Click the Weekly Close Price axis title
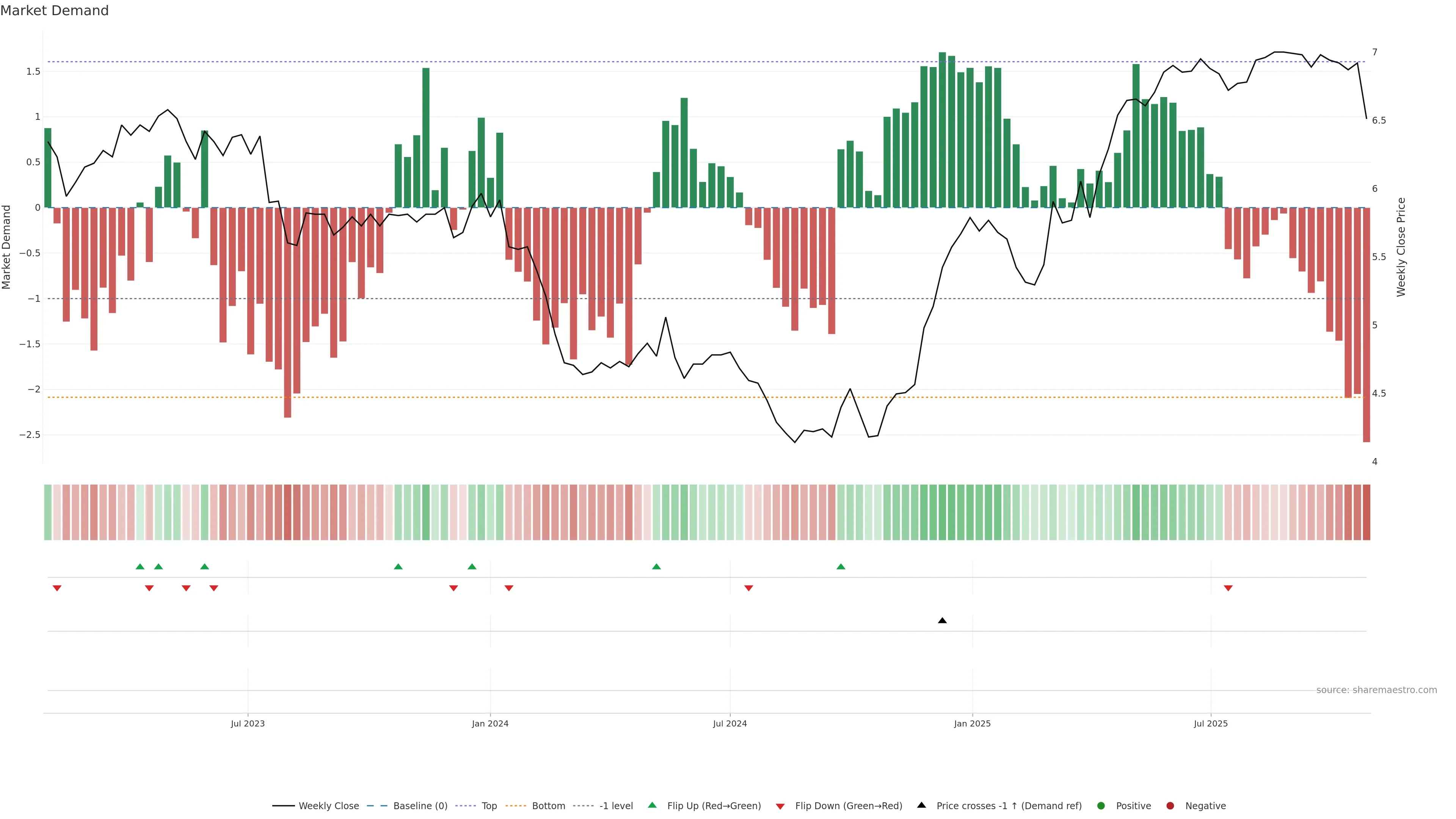Image resolution: width=1456 pixels, height=819 pixels. 1401,247
